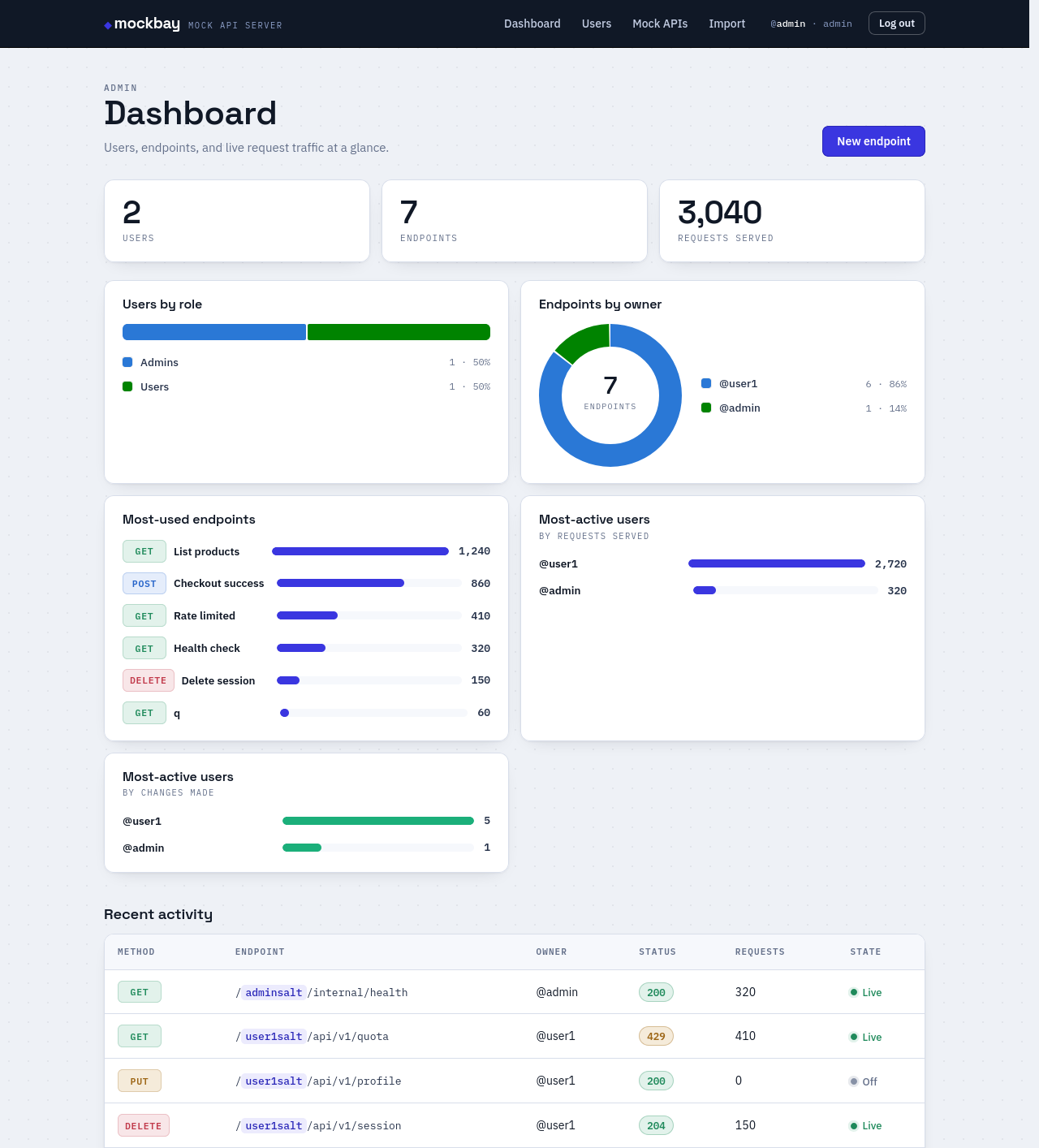Screen dimensions: 1039x1148
Task: Click the Requests column header
Action: (760, 952)
